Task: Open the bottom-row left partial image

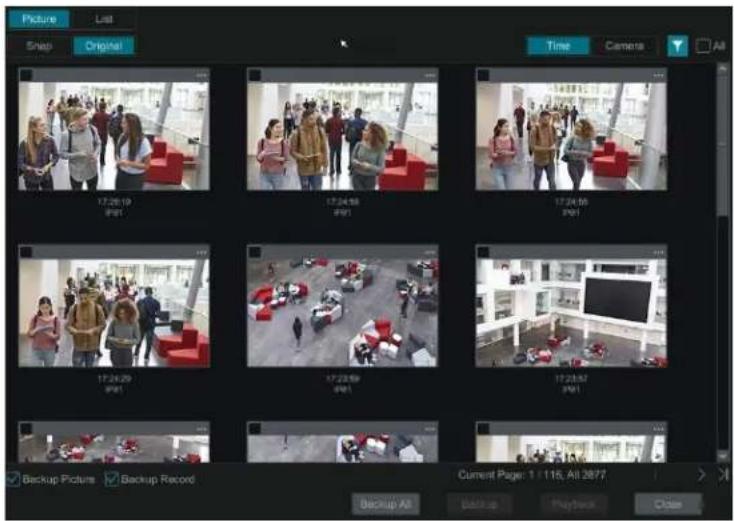Action: 114,449
